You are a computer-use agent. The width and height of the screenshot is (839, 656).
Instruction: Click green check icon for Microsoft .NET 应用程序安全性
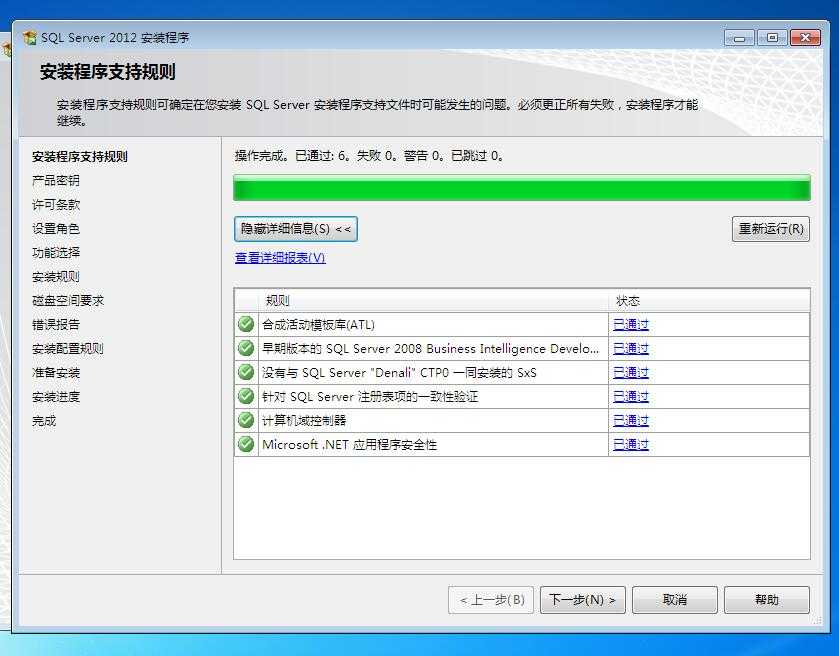point(246,444)
